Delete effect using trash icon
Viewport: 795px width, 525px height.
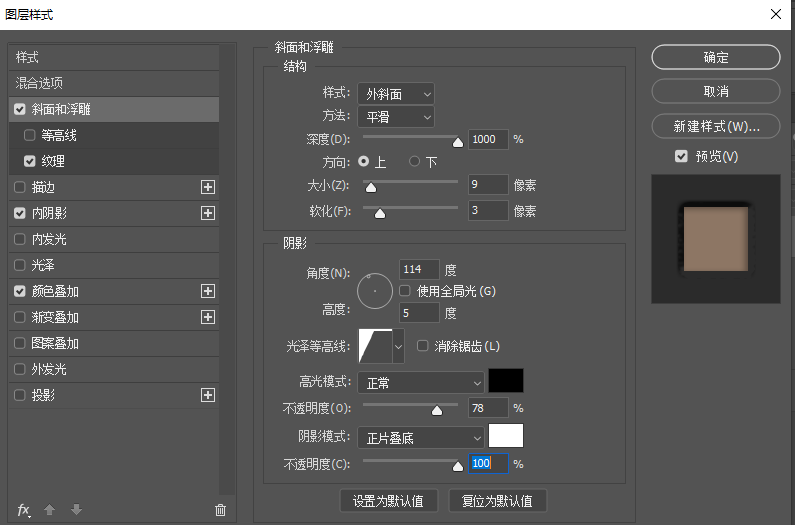click(220, 510)
